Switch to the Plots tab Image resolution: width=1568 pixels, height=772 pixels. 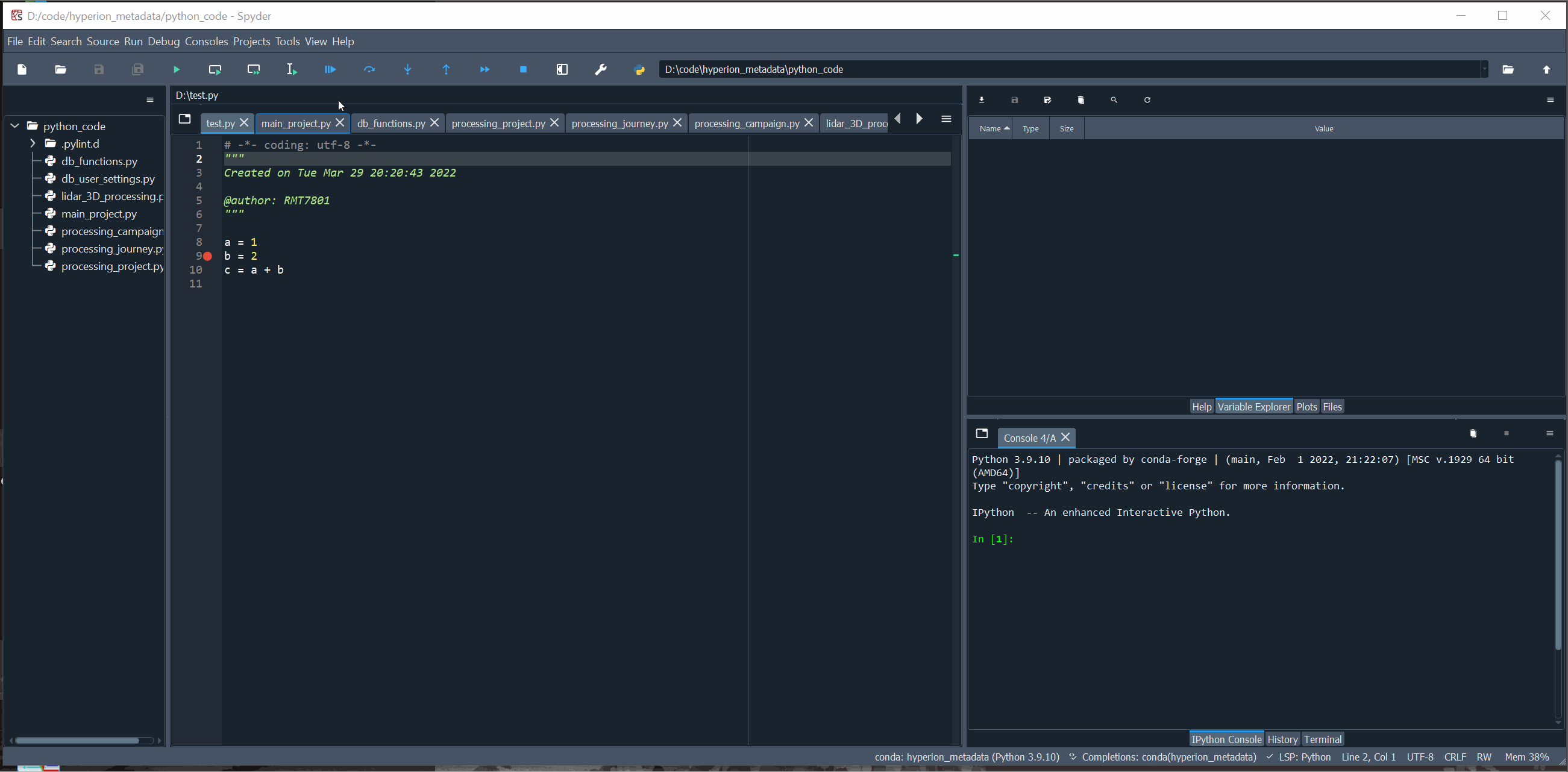pos(1306,406)
